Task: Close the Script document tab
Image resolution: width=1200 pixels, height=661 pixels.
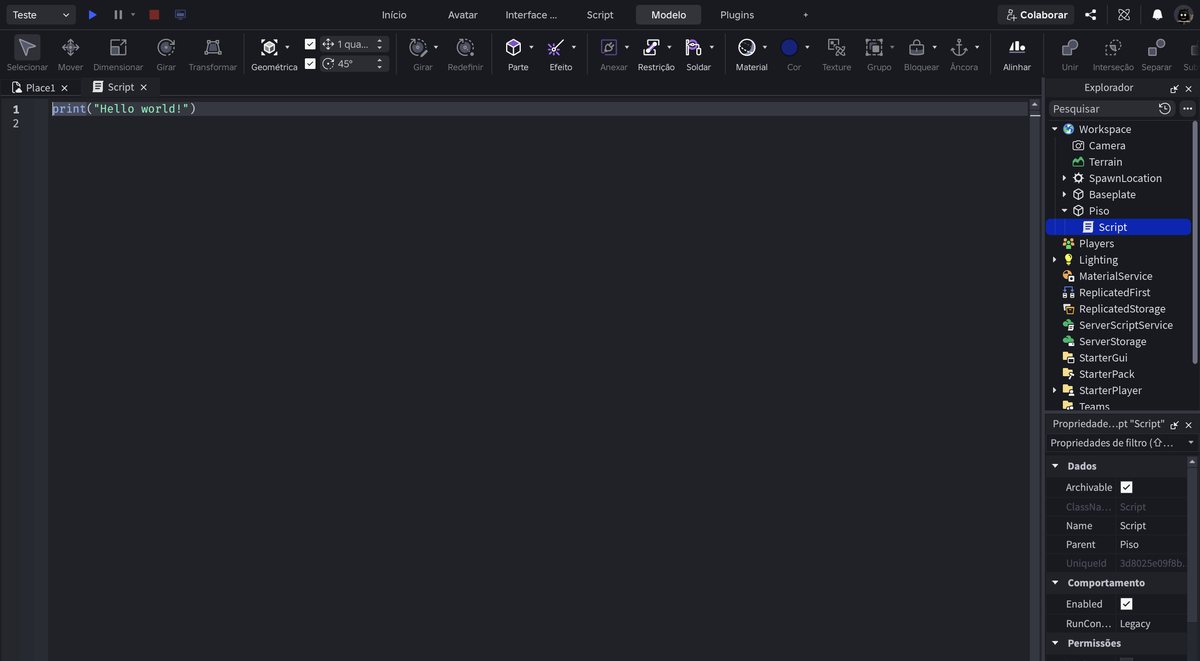Action: (x=144, y=87)
